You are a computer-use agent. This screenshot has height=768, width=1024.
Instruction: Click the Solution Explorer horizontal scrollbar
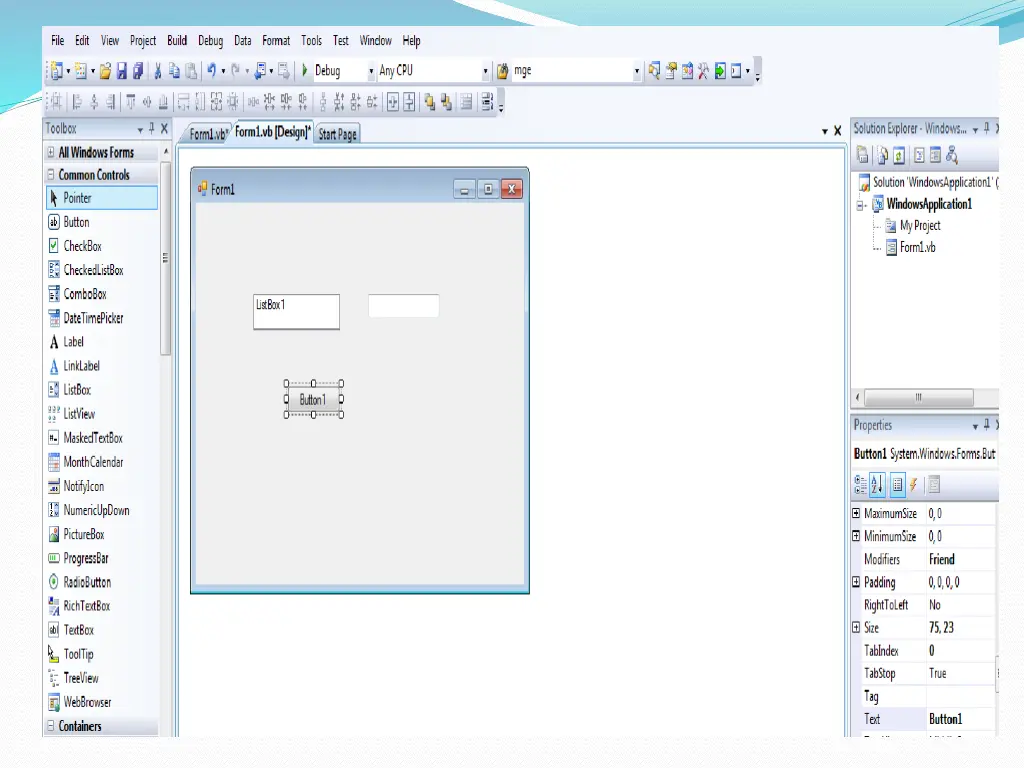pos(919,397)
